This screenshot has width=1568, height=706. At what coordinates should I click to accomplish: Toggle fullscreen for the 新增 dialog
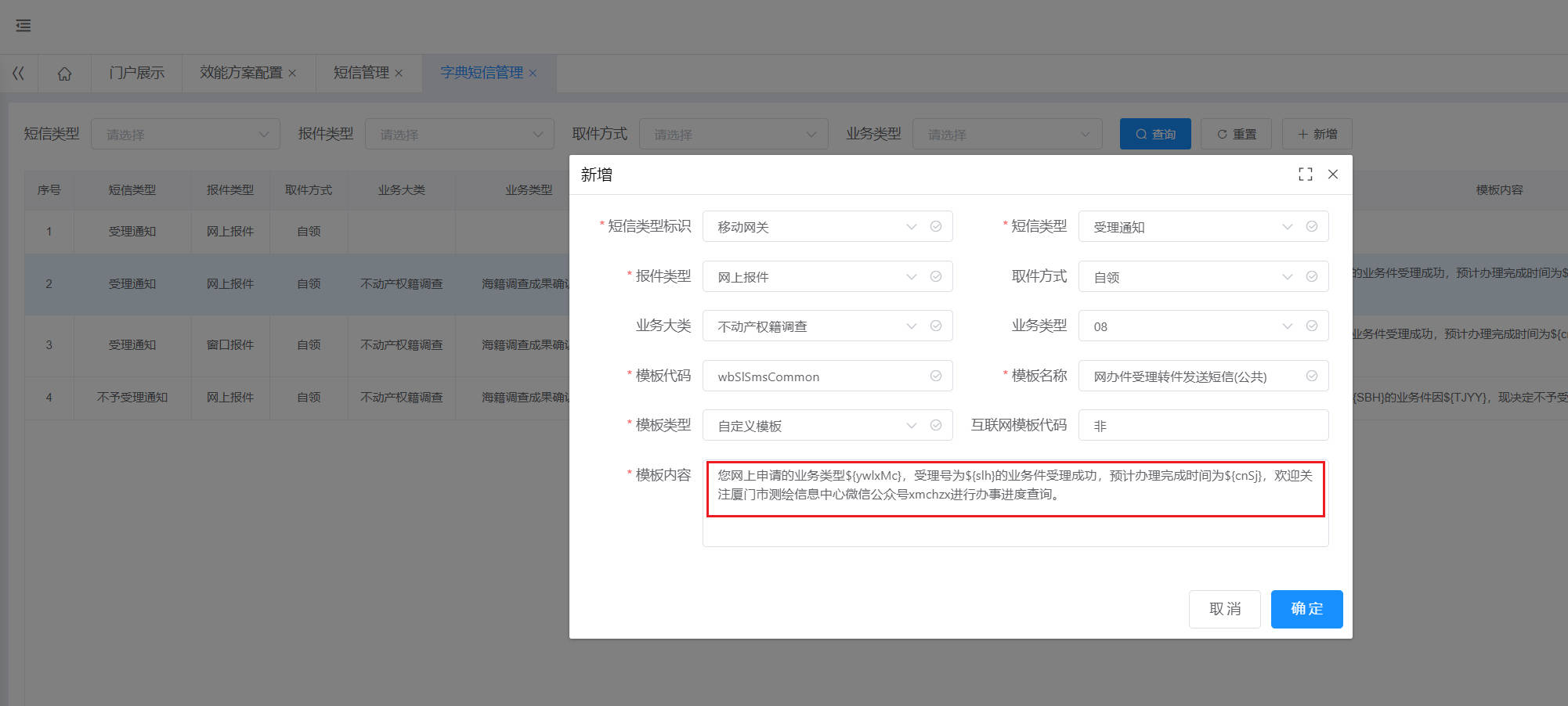point(1305,175)
